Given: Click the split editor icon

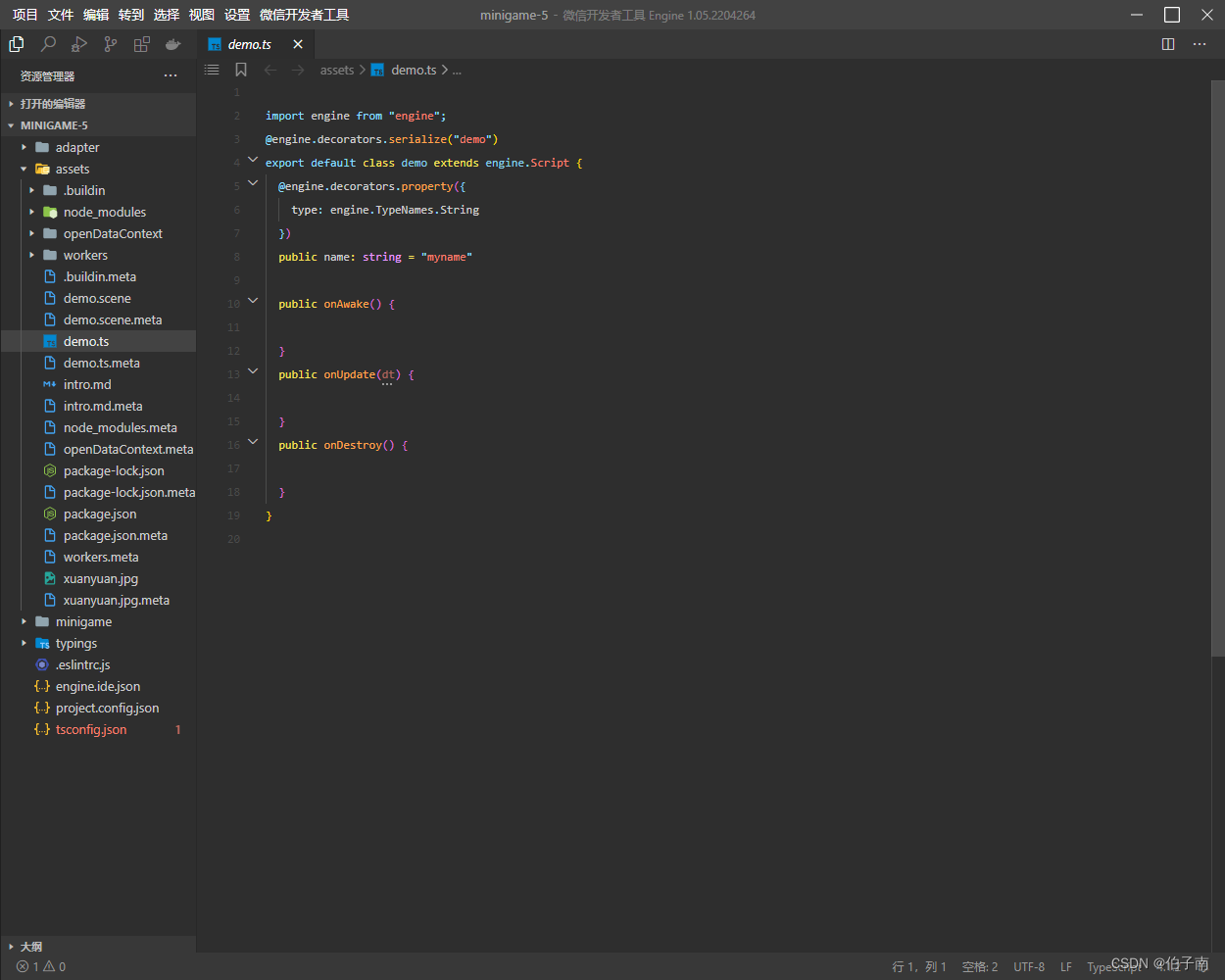Looking at the screenshot, I should point(1168,44).
